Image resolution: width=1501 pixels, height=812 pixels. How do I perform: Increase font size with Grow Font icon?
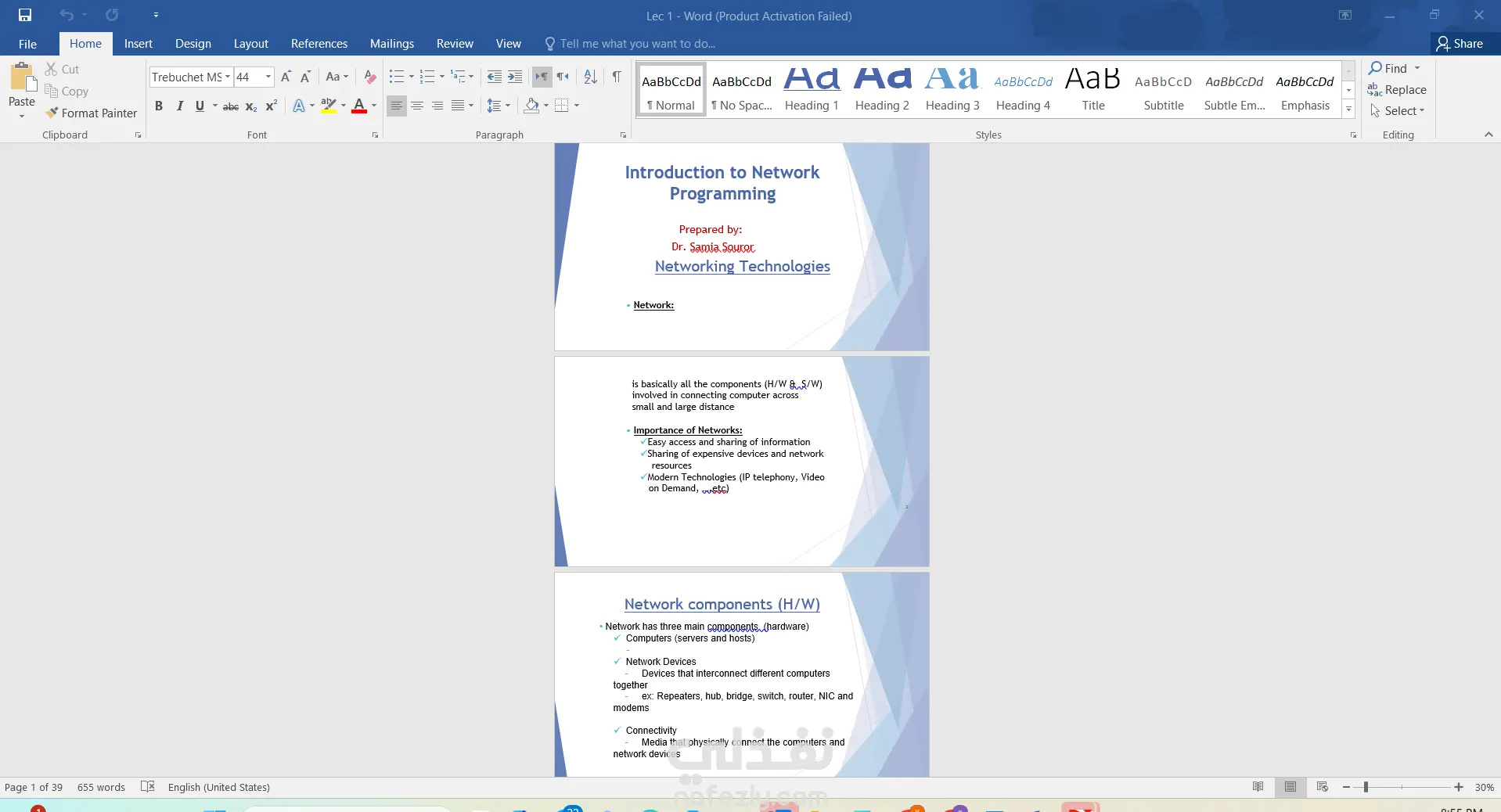click(286, 77)
